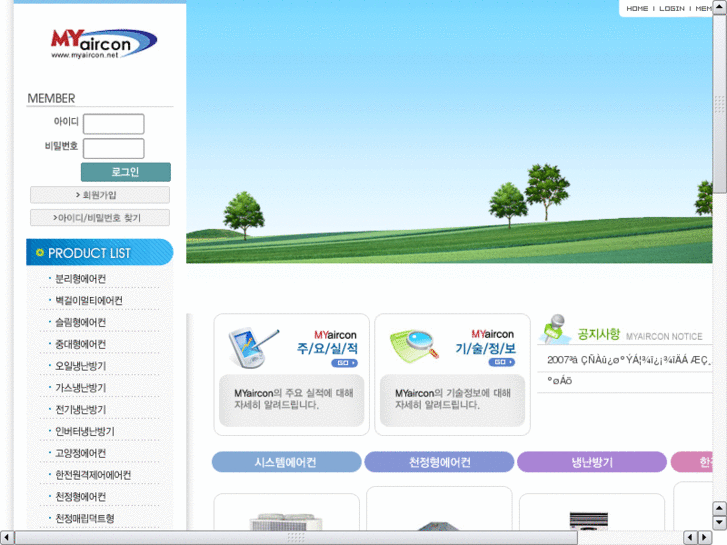The width and height of the screenshot is (727, 545).
Task: Click the PRODUCT LIST header
Action: 100,252
